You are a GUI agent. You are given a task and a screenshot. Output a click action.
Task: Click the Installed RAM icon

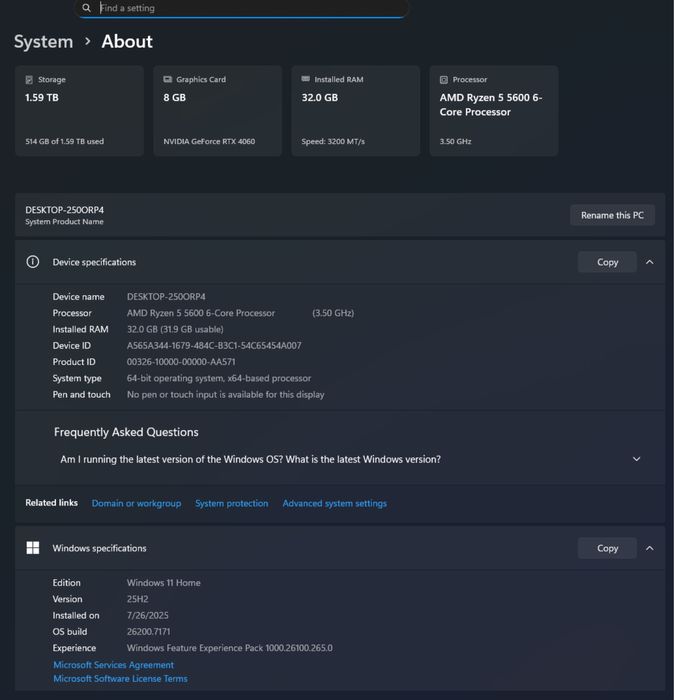coord(306,79)
